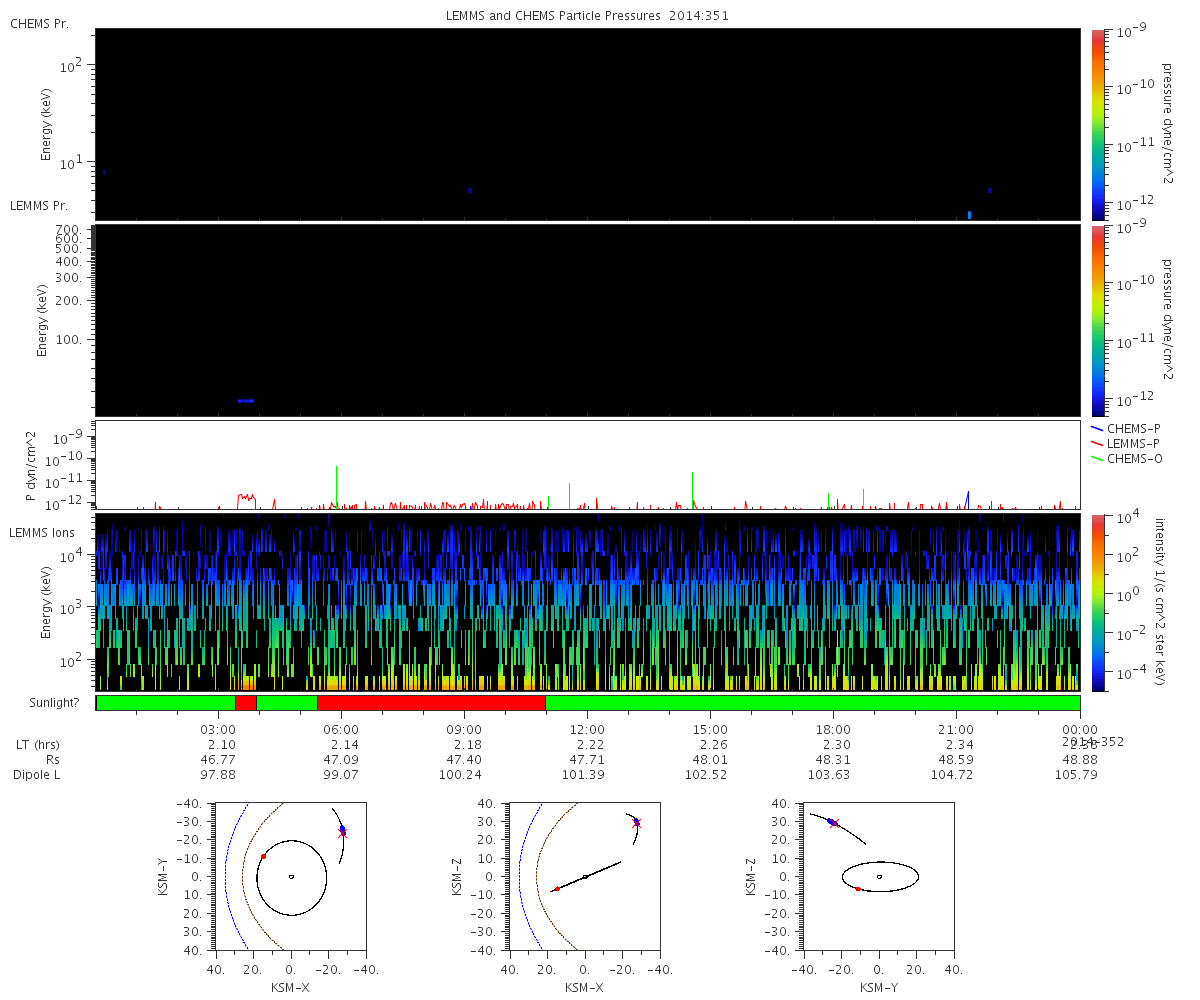Click red dot in the KSM-X/KSM-Z orbit plot
The height and width of the screenshot is (1000, 1200).
click(557, 889)
